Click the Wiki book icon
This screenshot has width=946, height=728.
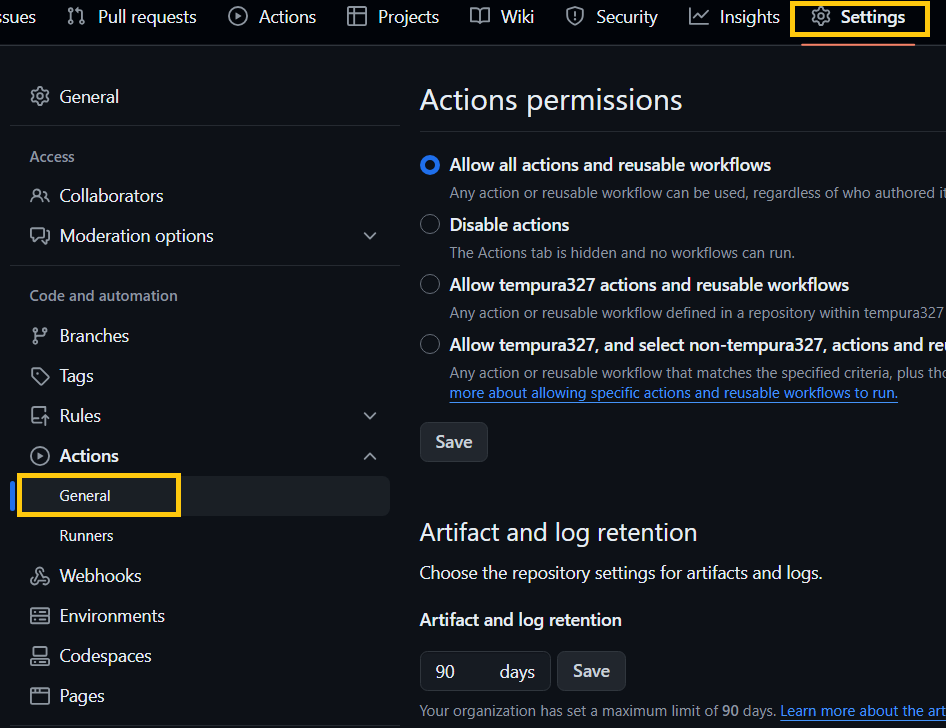(480, 16)
